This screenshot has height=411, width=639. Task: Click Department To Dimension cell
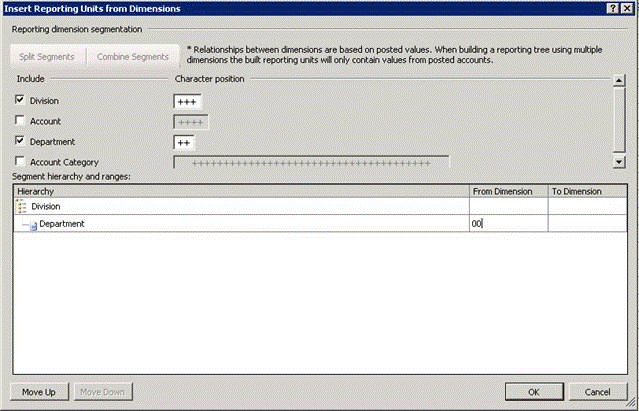588,224
